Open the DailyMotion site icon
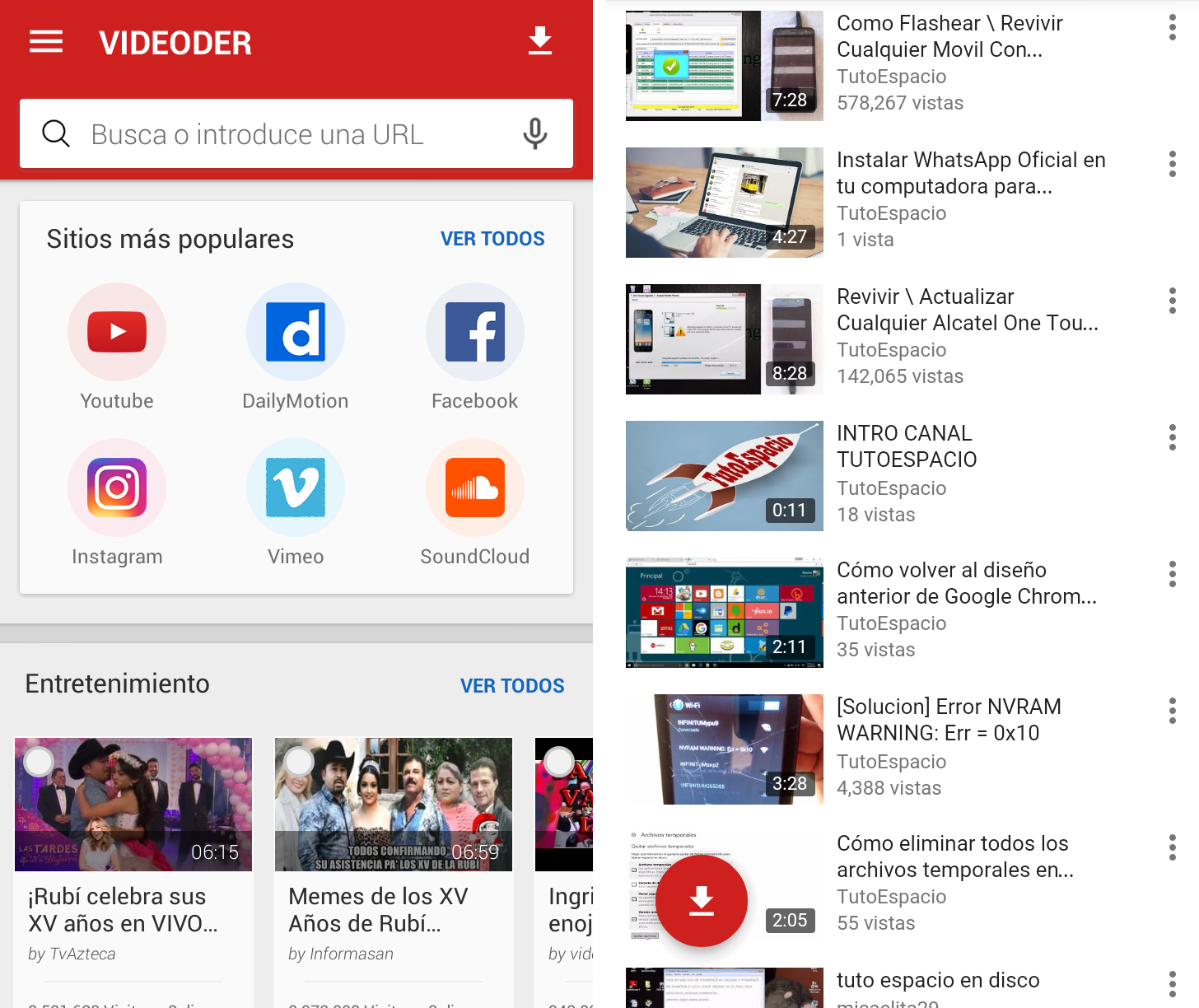 [x=296, y=332]
